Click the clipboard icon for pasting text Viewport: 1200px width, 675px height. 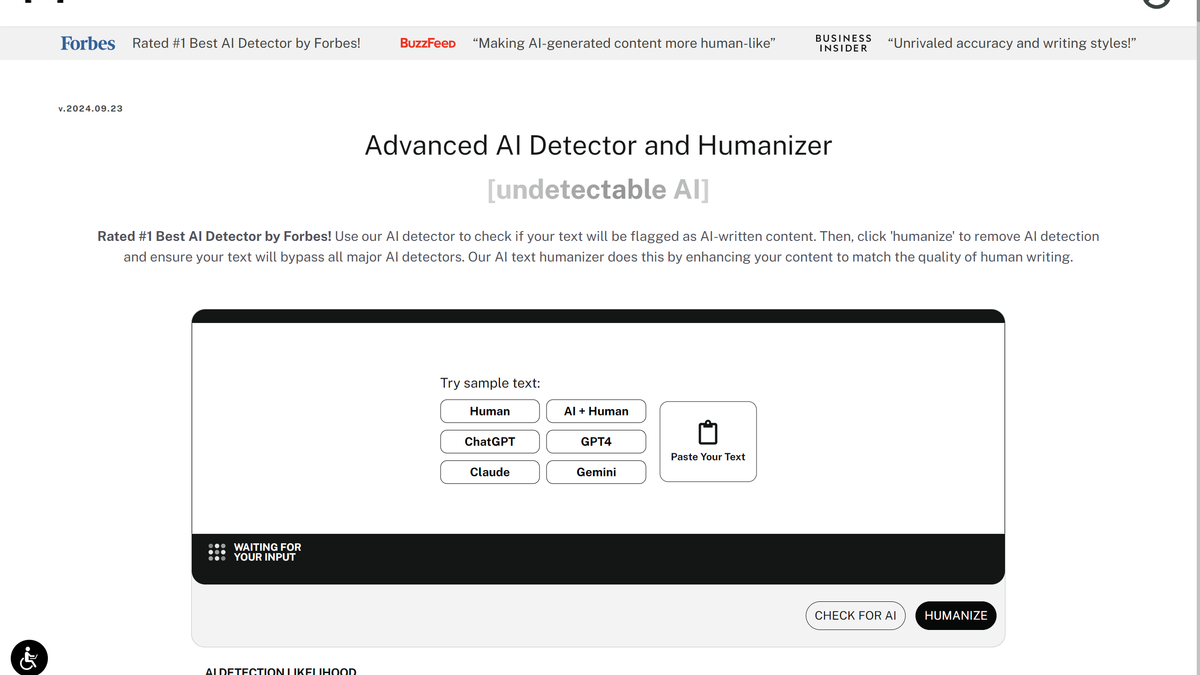coord(708,433)
